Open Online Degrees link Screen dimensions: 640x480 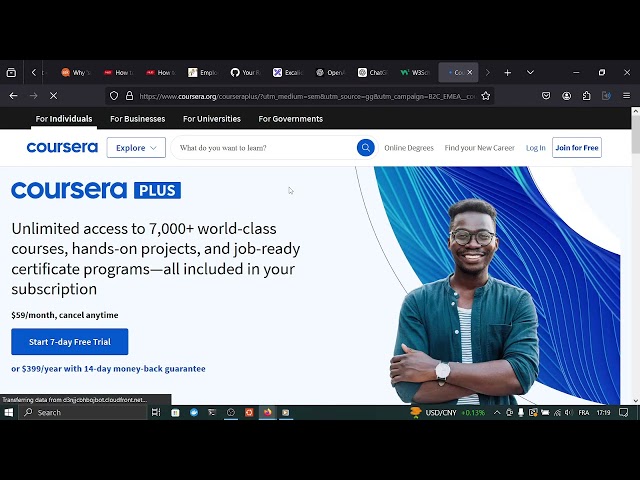[x=409, y=148]
